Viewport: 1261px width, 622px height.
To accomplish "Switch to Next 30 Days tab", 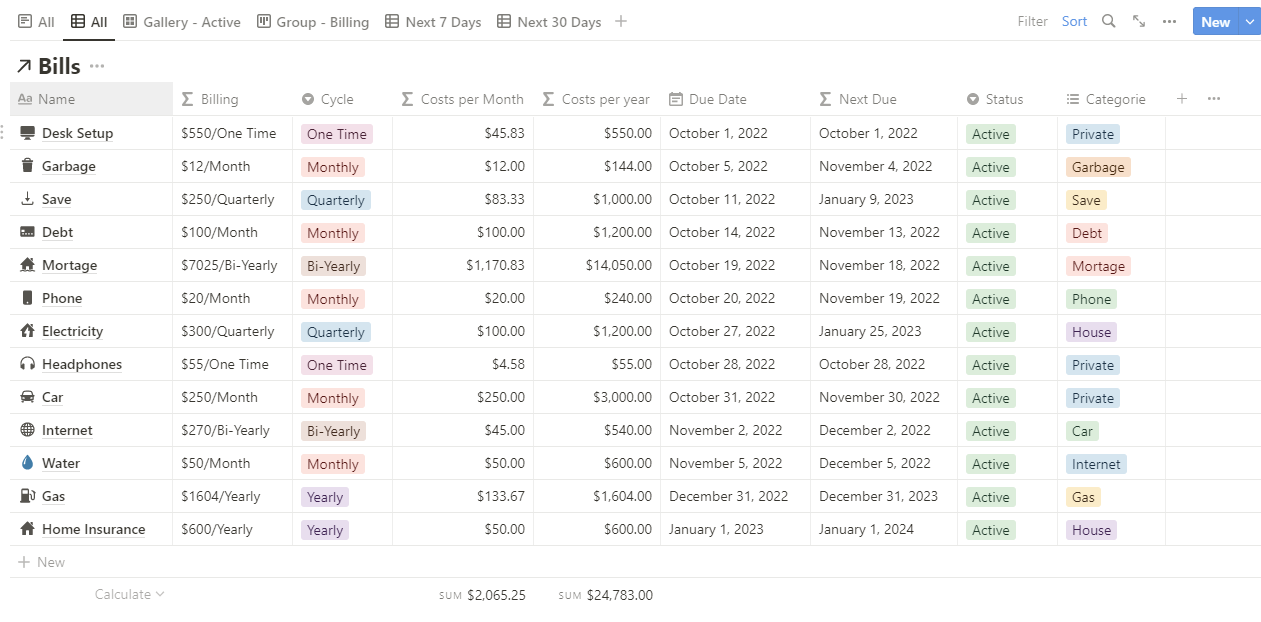I will 549,22.
